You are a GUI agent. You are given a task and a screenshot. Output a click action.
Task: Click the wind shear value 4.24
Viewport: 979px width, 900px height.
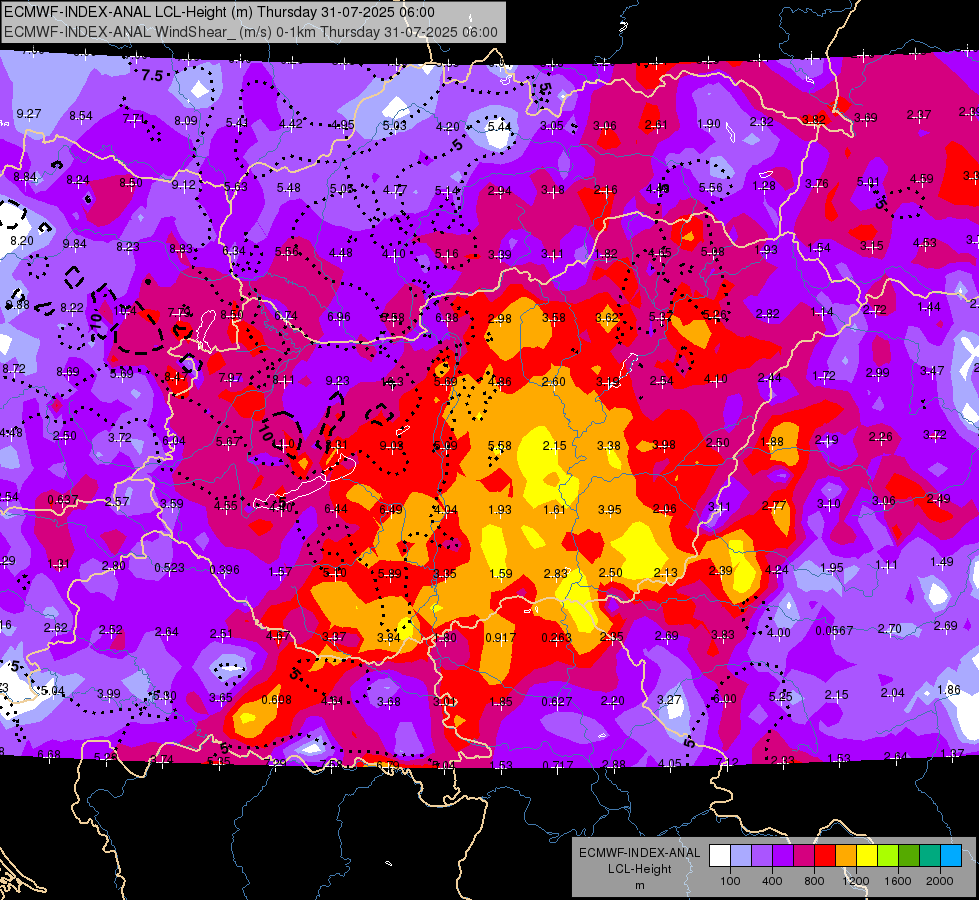(776, 570)
